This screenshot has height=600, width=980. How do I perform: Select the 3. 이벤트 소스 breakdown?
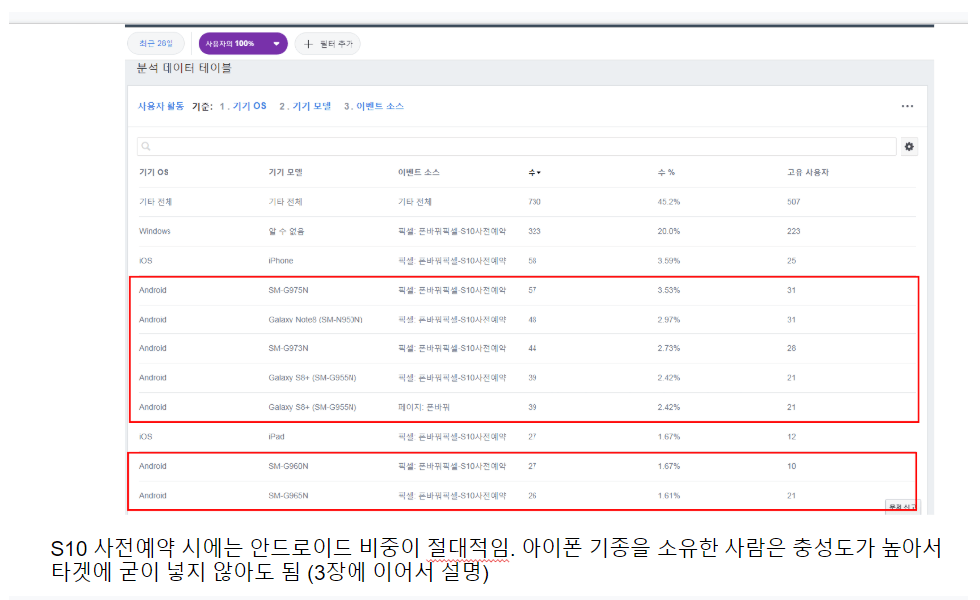tap(374, 106)
